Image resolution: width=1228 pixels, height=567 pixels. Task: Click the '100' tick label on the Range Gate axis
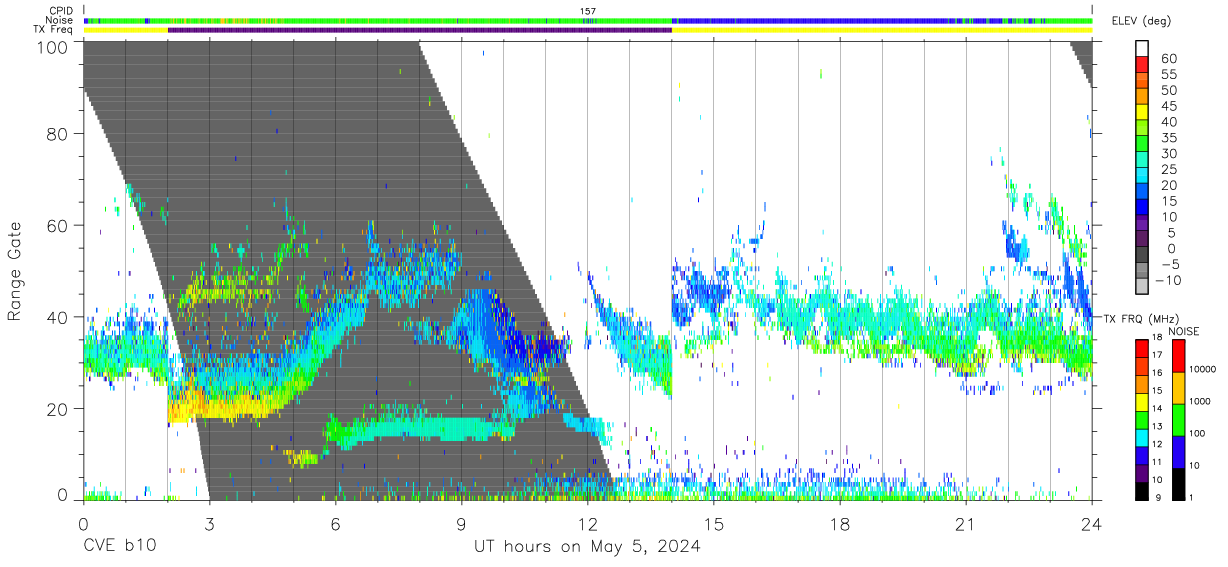pyautogui.click(x=54, y=47)
